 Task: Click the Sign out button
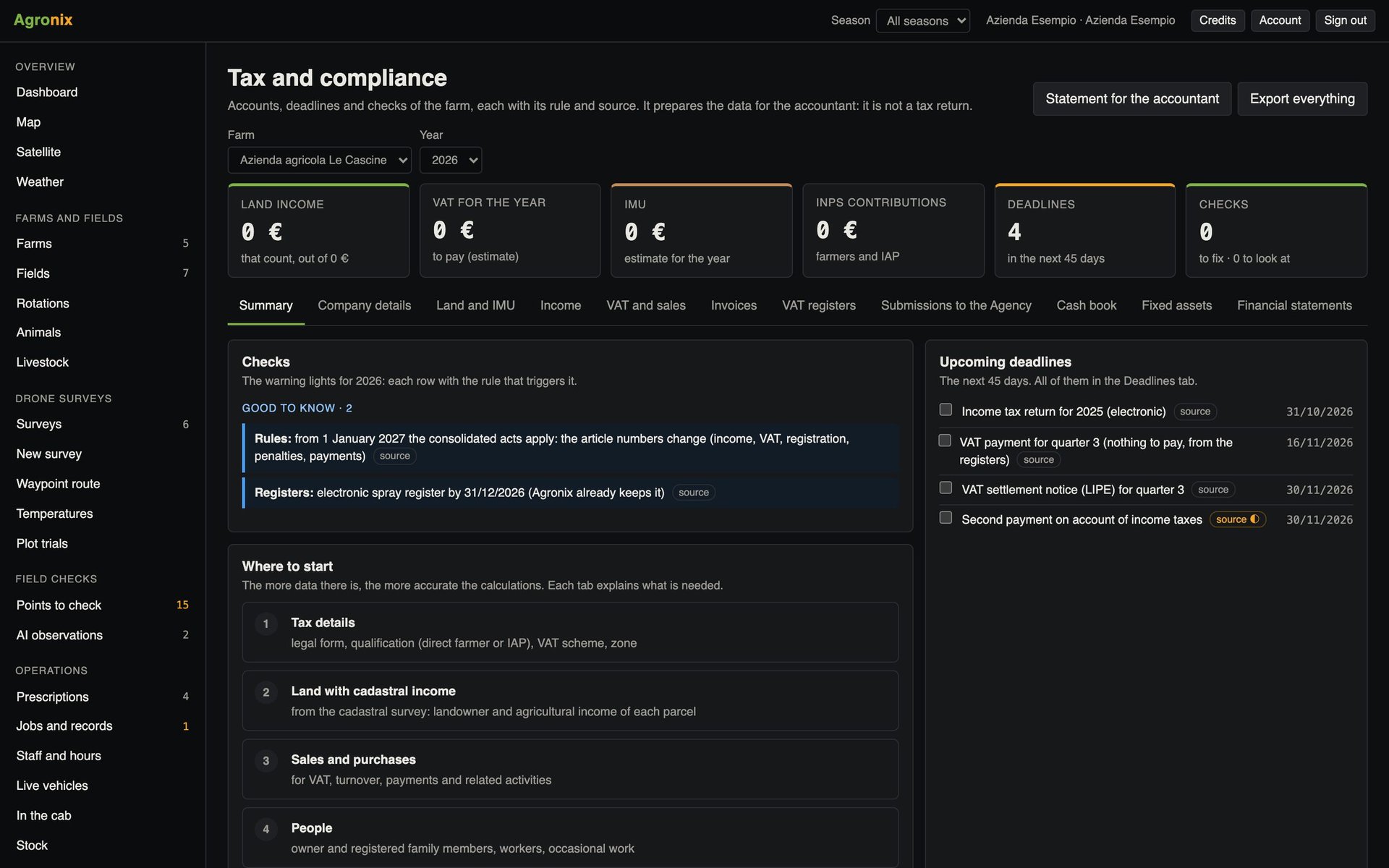tap(1345, 20)
